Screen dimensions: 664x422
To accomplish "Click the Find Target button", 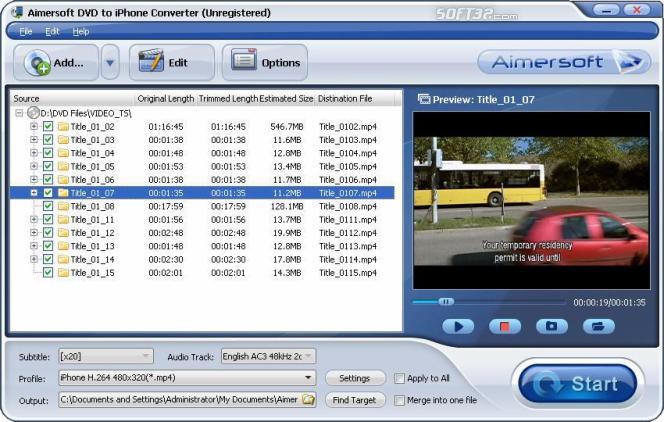I will 355,400.
